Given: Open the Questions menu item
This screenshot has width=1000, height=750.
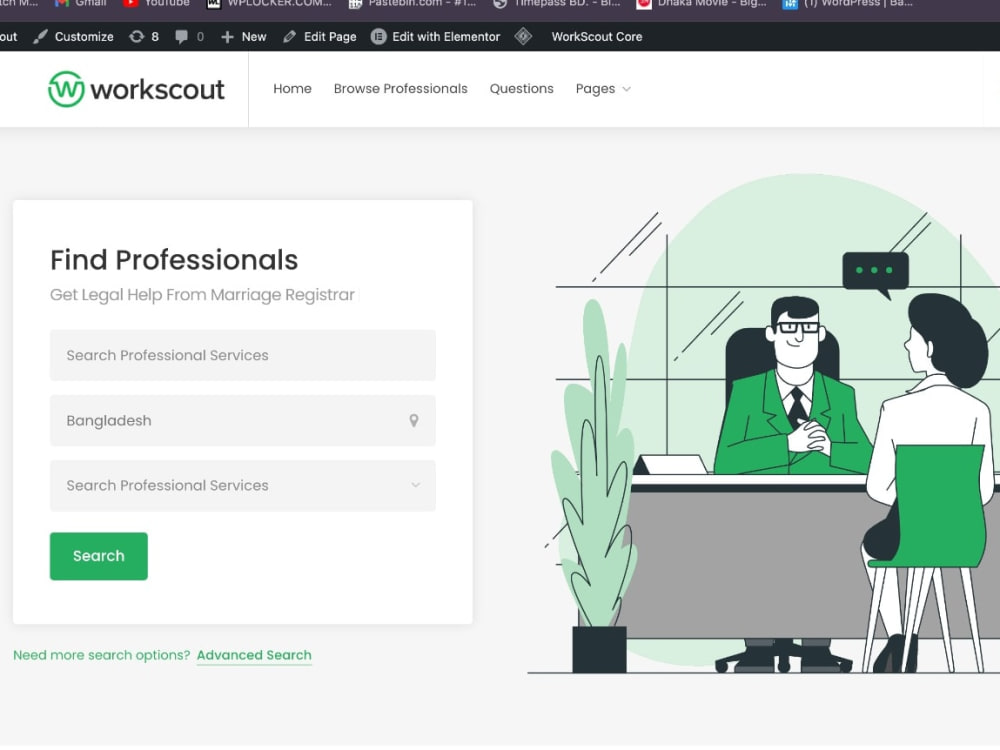Looking at the screenshot, I should point(521,89).
